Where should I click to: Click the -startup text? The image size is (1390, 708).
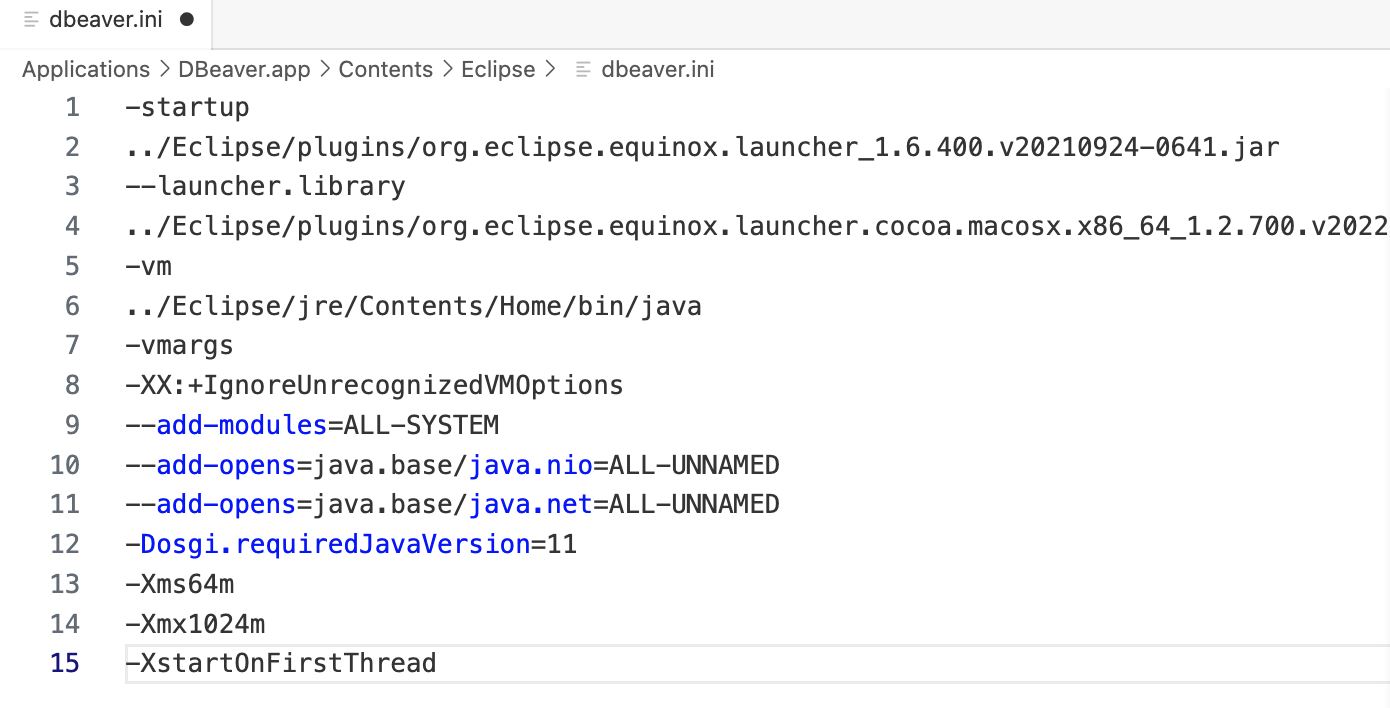(x=188, y=107)
